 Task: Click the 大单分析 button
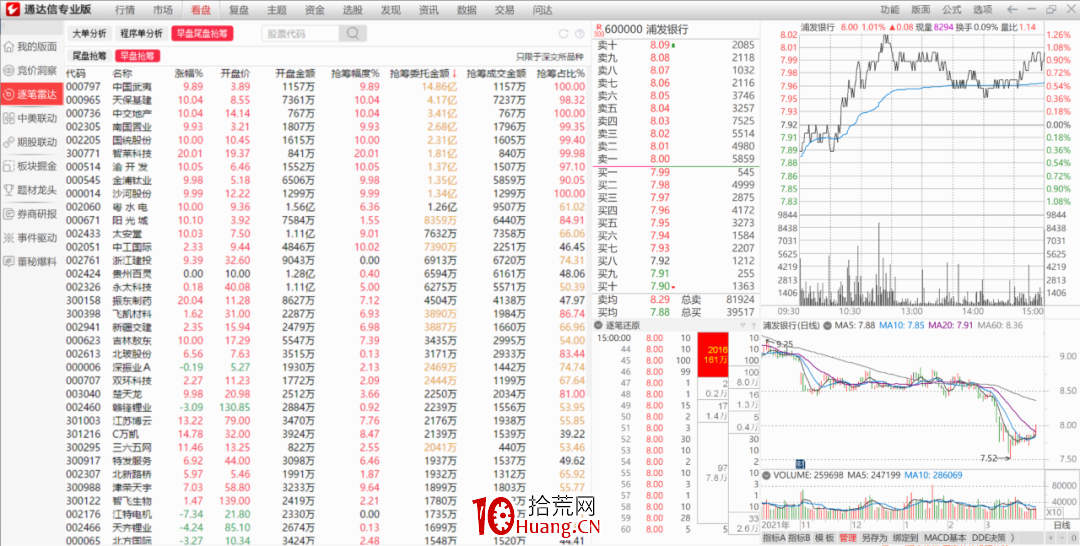[90, 33]
